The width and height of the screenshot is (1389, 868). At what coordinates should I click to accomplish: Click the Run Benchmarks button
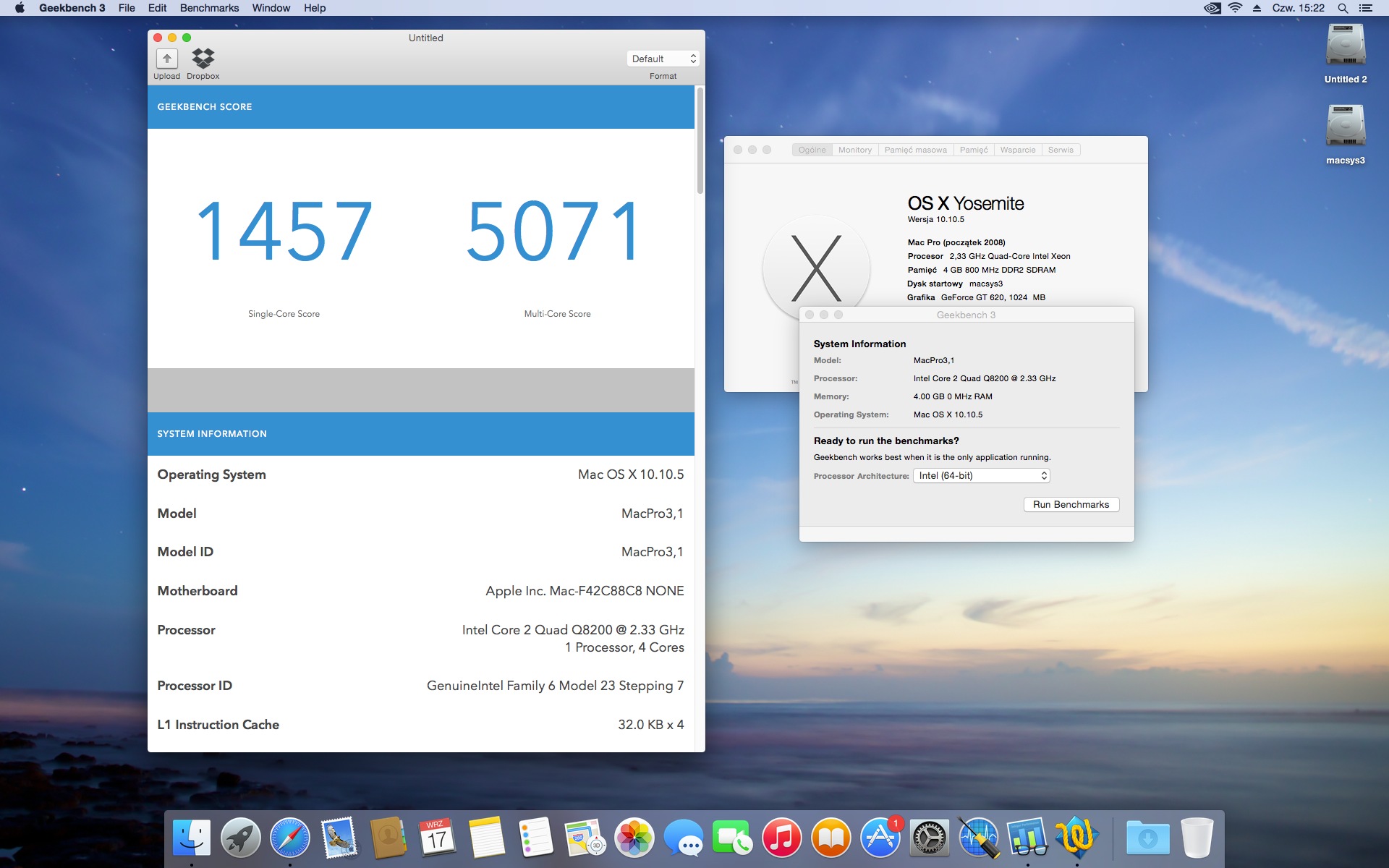(x=1071, y=504)
